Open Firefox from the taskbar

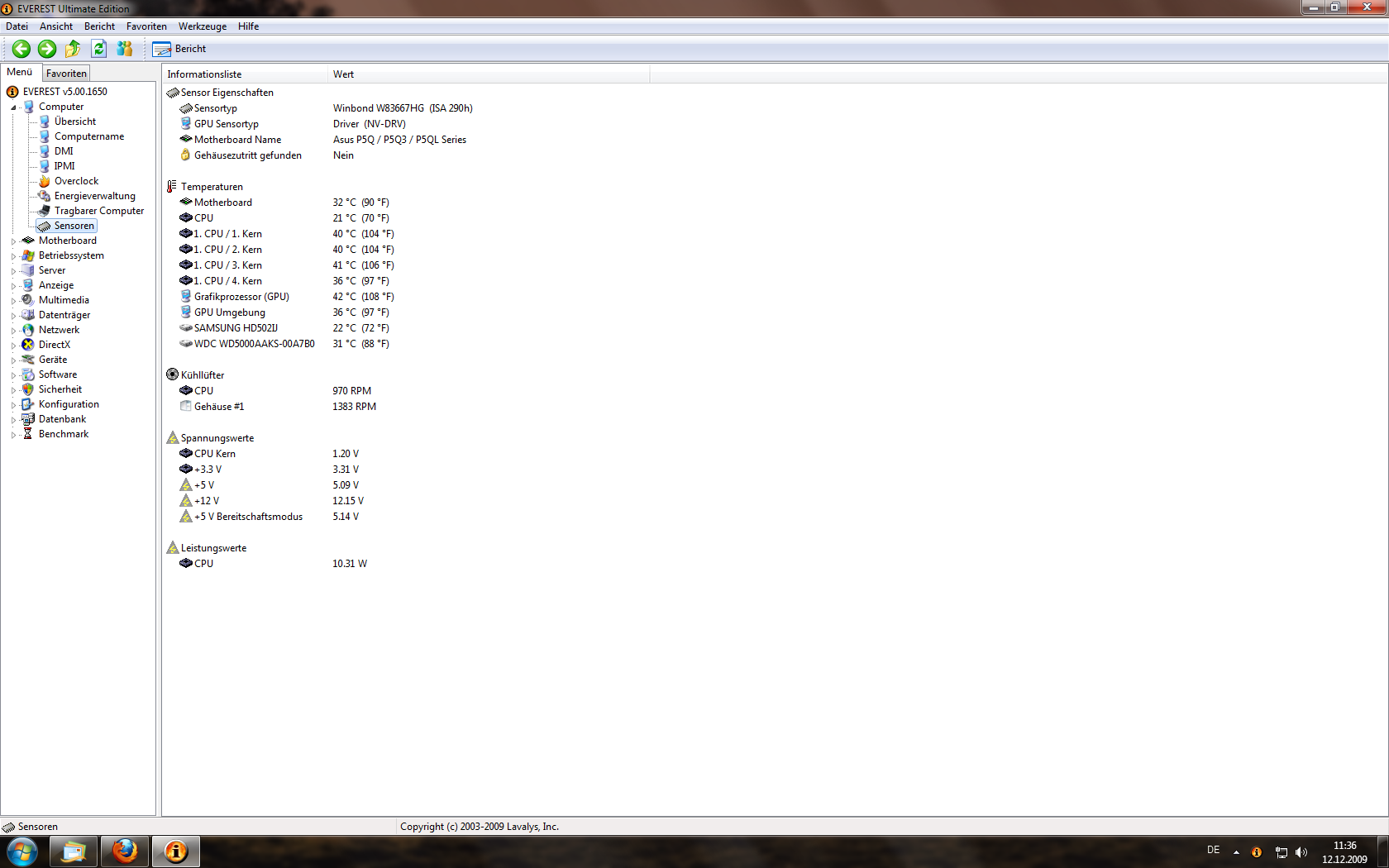125,851
